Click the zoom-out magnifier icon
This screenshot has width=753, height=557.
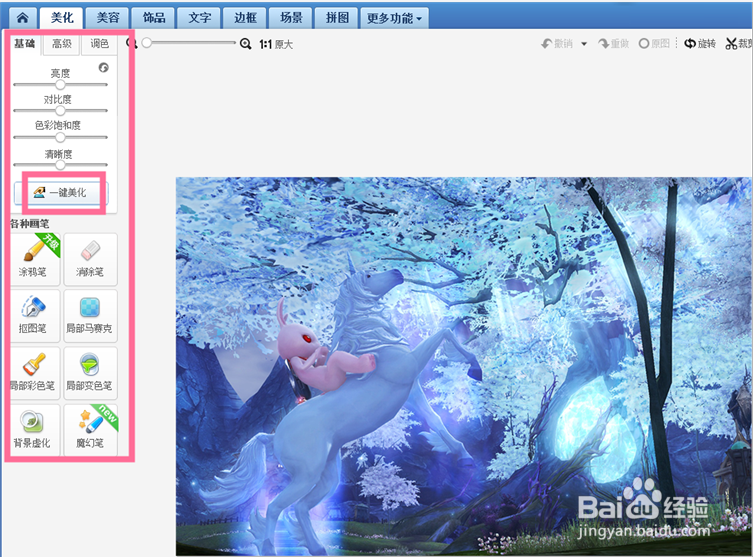point(131,44)
